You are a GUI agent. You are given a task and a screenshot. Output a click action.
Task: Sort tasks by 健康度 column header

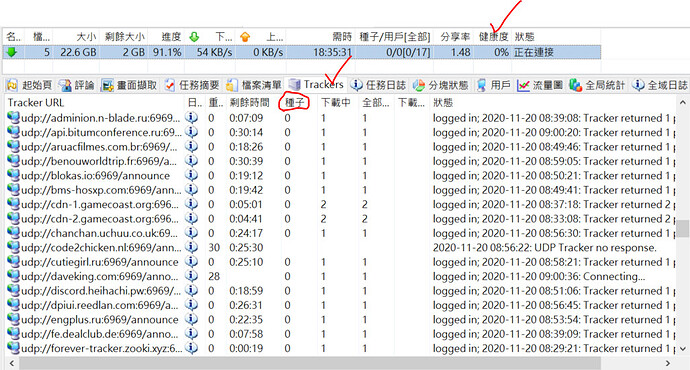click(493, 37)
